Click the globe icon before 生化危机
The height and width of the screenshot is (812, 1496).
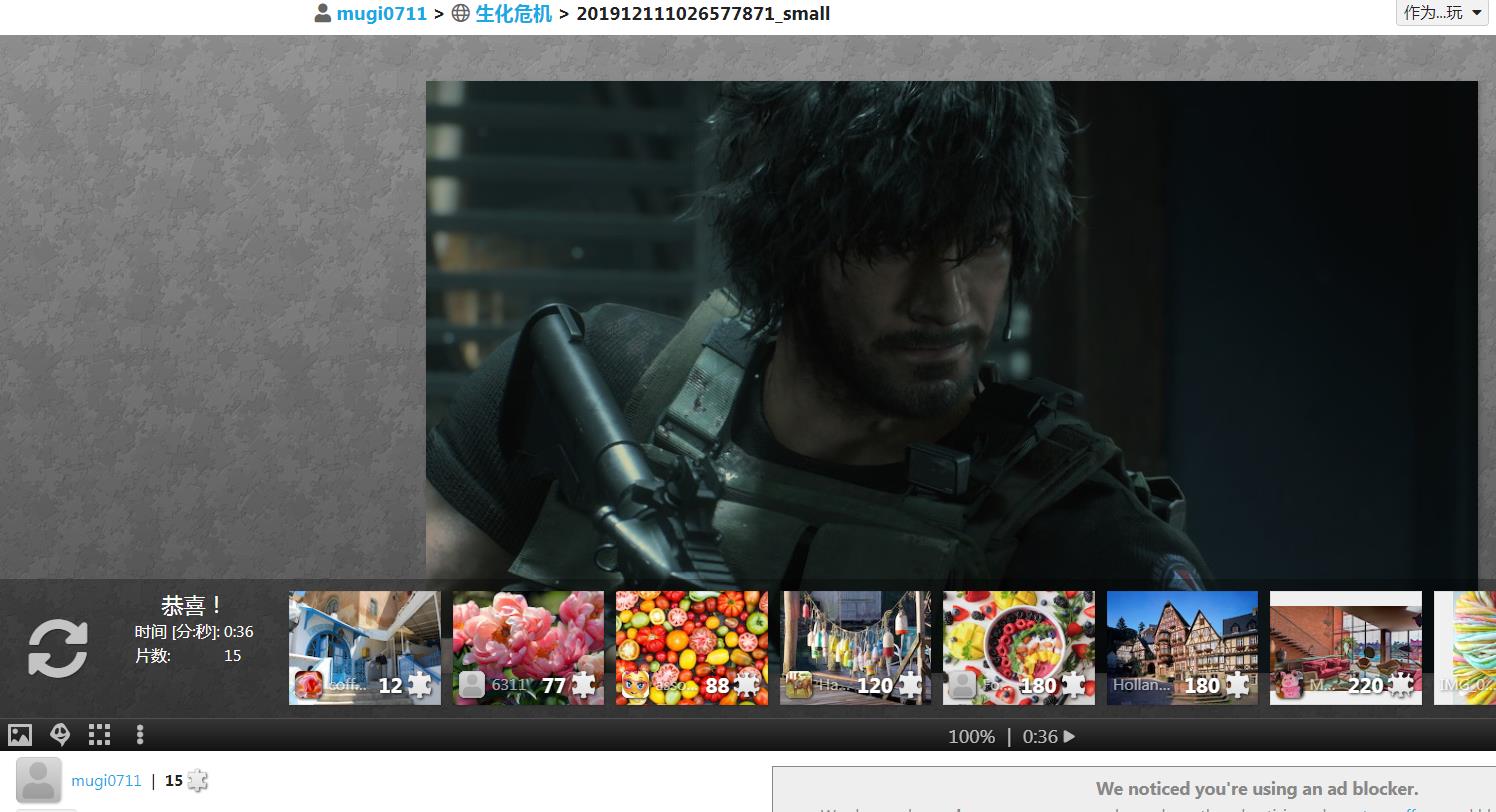tap(461, 14)
